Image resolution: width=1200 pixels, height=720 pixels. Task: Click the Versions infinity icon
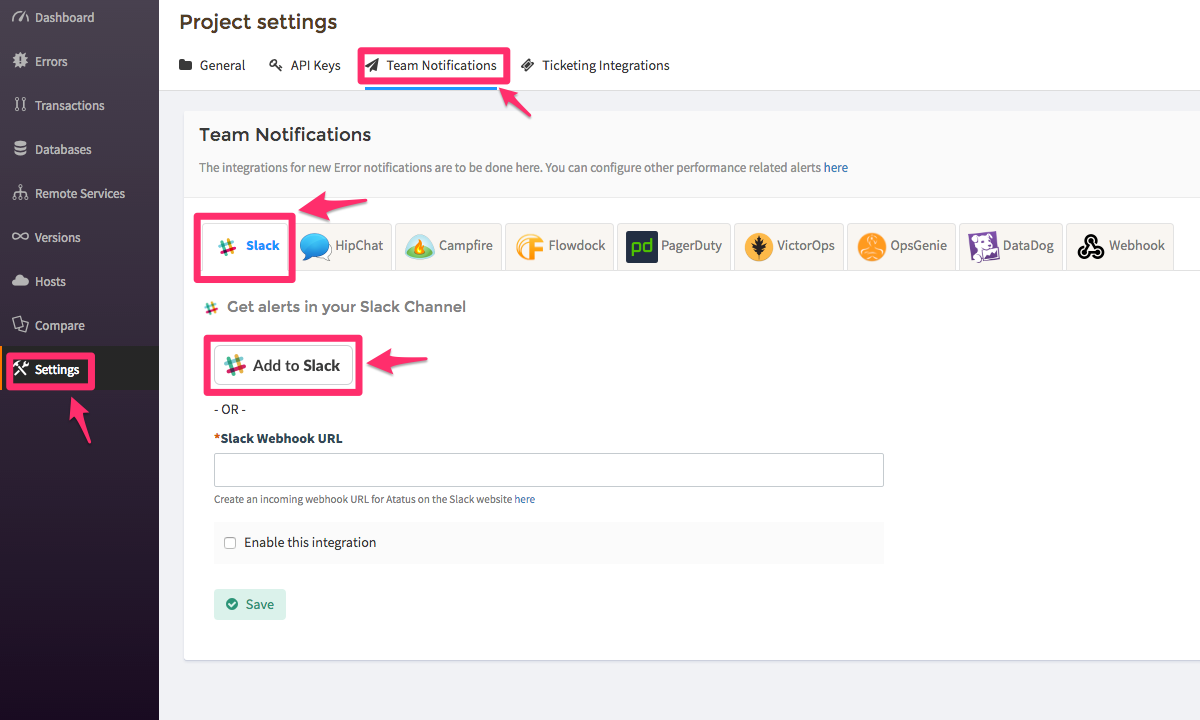[x=20, y=237]
